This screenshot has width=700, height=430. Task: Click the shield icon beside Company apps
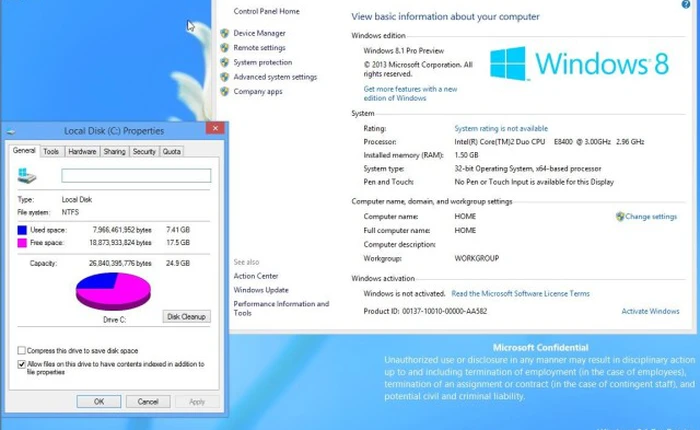tap(225, 92)
